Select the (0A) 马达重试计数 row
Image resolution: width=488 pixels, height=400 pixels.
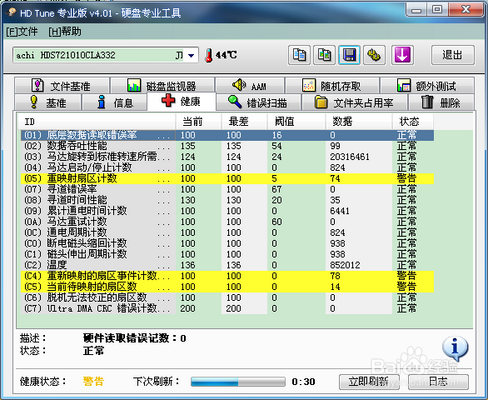coord(227,222)
